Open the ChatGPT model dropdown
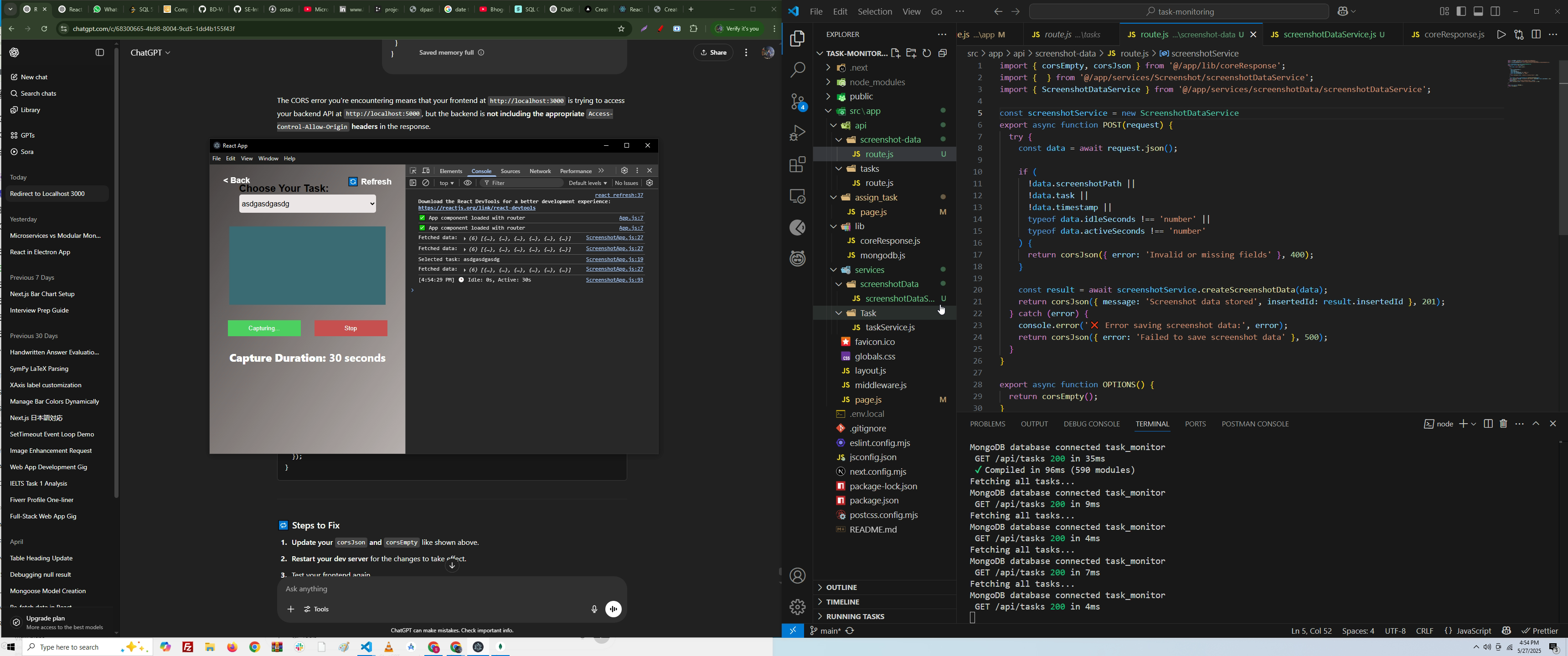 click(x=150, y=53)
